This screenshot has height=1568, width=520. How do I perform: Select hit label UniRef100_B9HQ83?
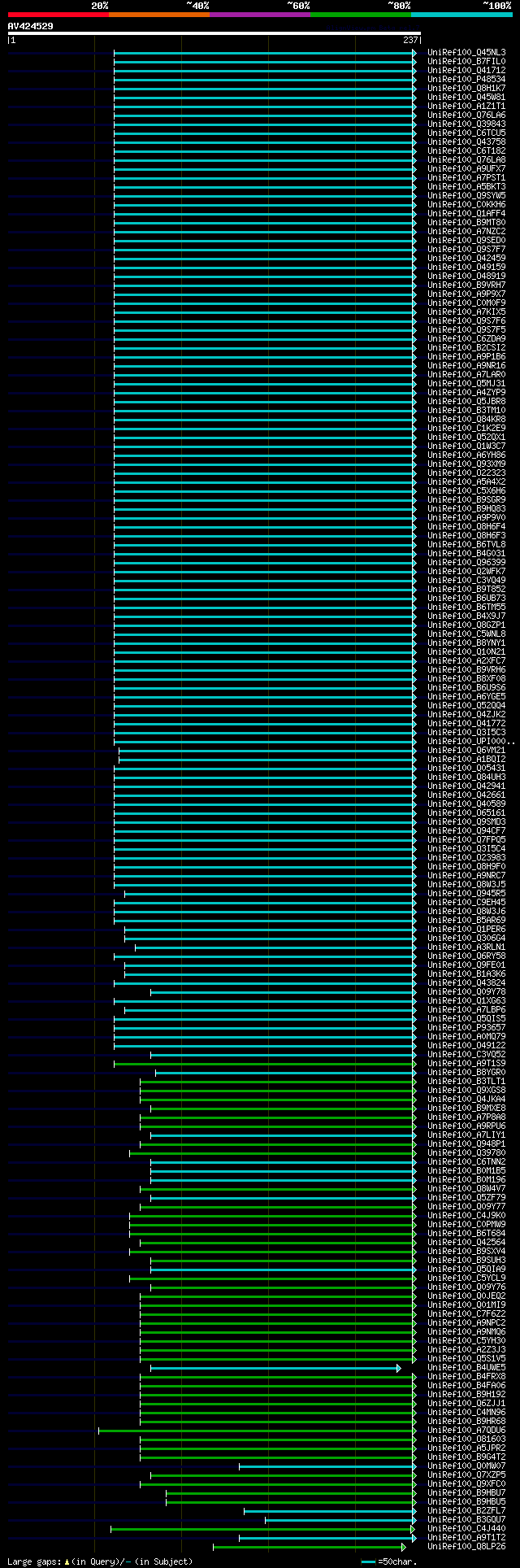[466, 509]
